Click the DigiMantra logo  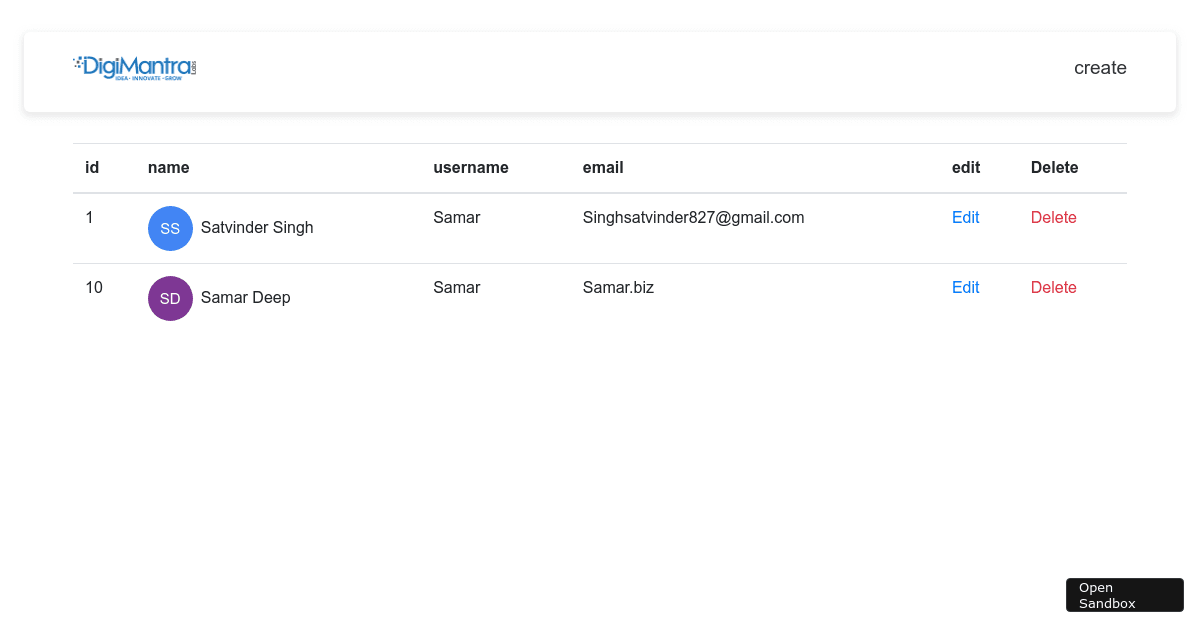[135, 67]
